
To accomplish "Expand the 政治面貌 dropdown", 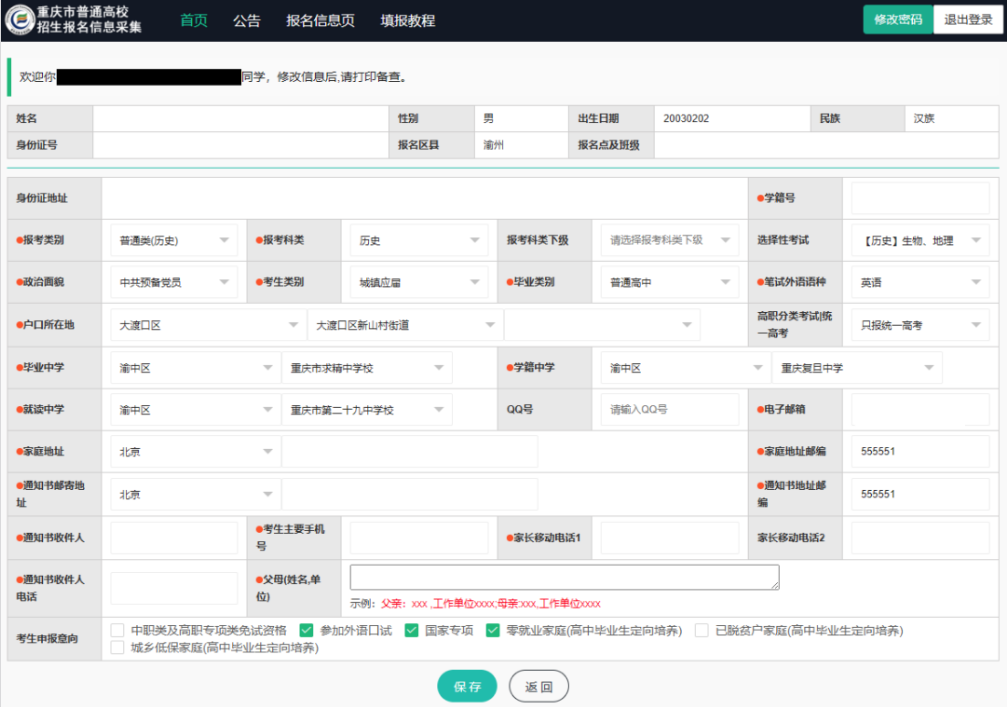I will [174, 282].
